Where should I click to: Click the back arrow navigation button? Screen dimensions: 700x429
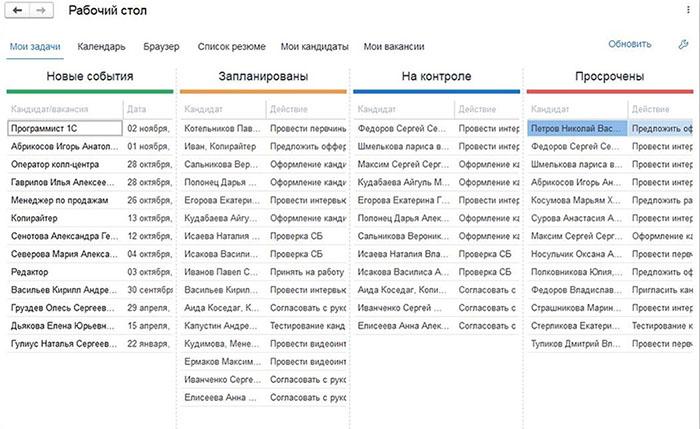pos(17,10)
